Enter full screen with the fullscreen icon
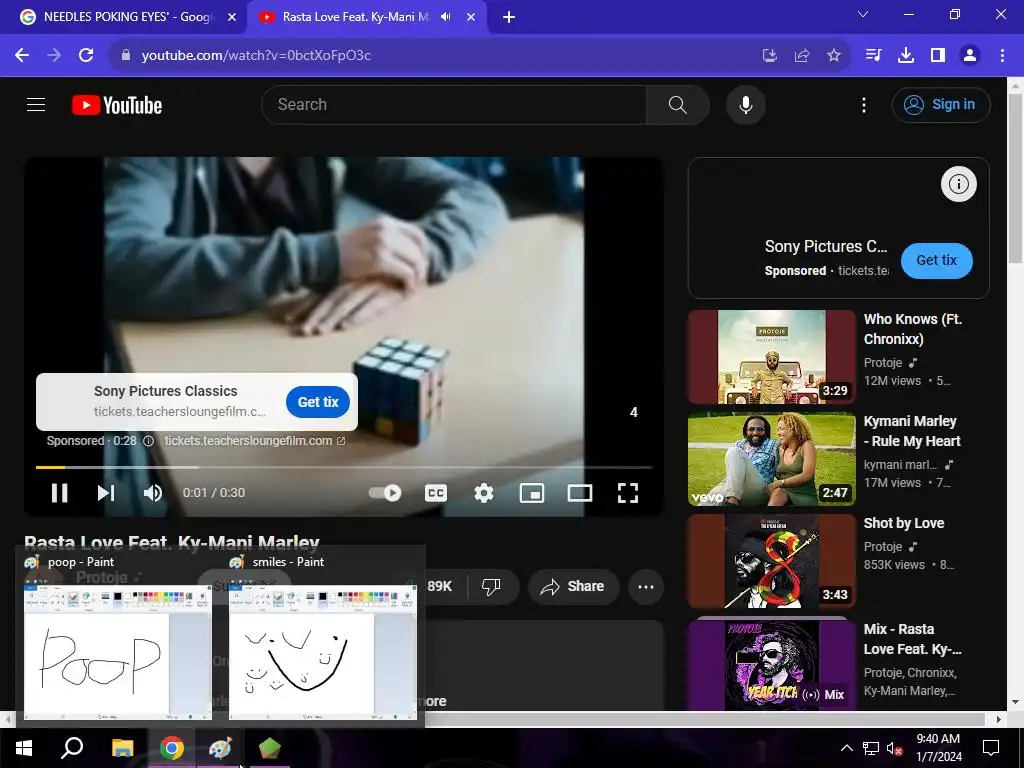Screen dimensions: 1024x768 click(x=628, y=493)
